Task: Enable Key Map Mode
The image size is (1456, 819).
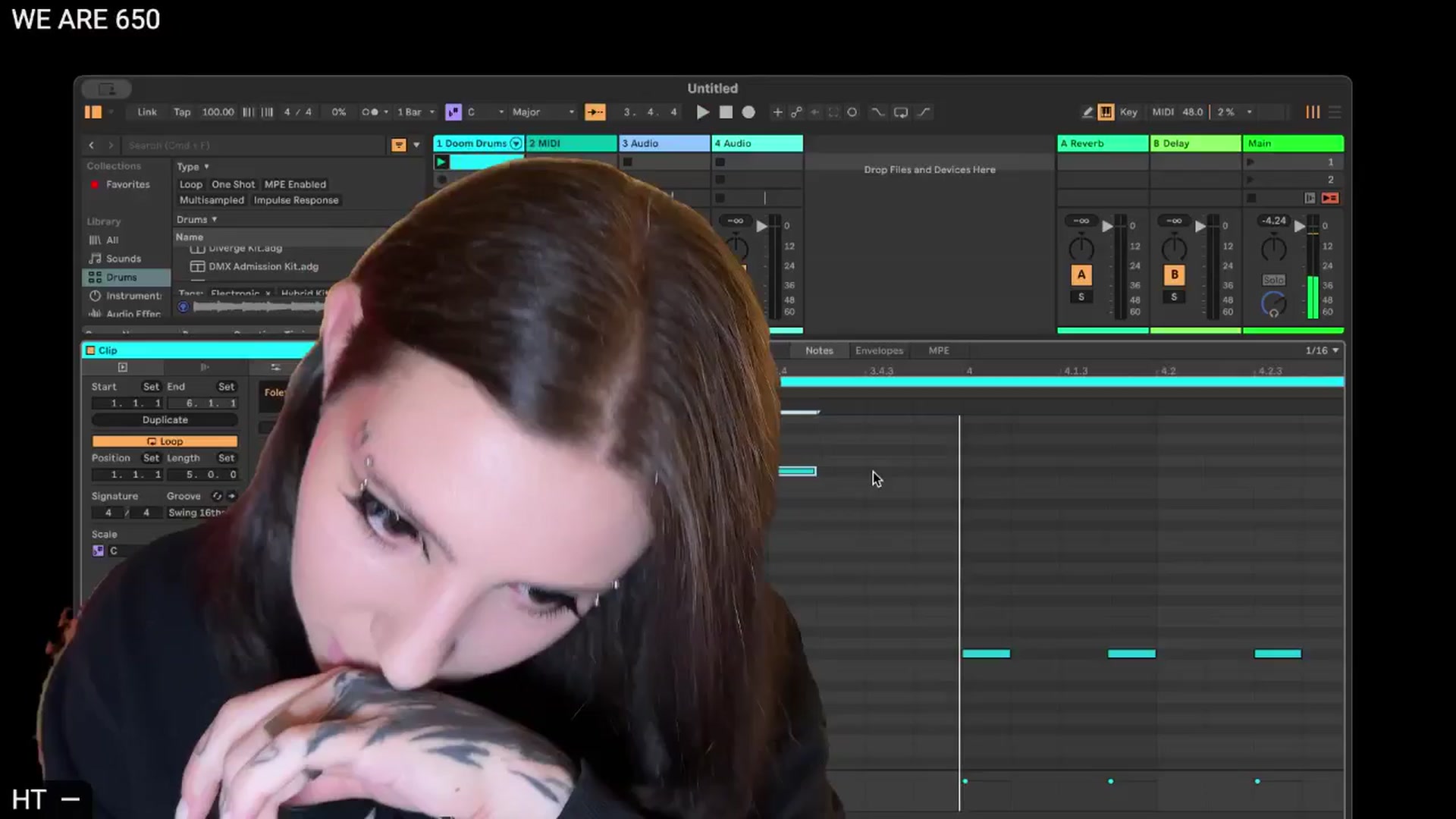Action: [x=1128, y=112]
